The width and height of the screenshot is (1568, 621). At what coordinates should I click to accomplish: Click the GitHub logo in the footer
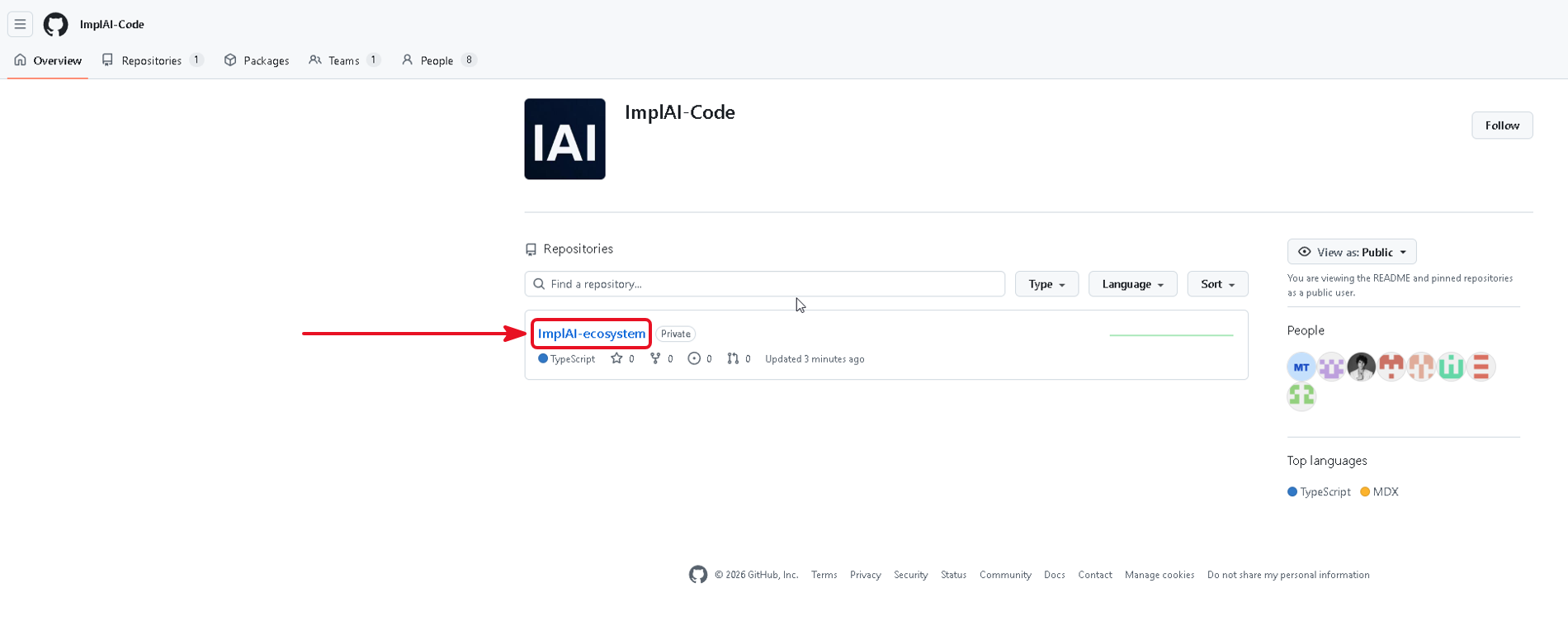698,575
